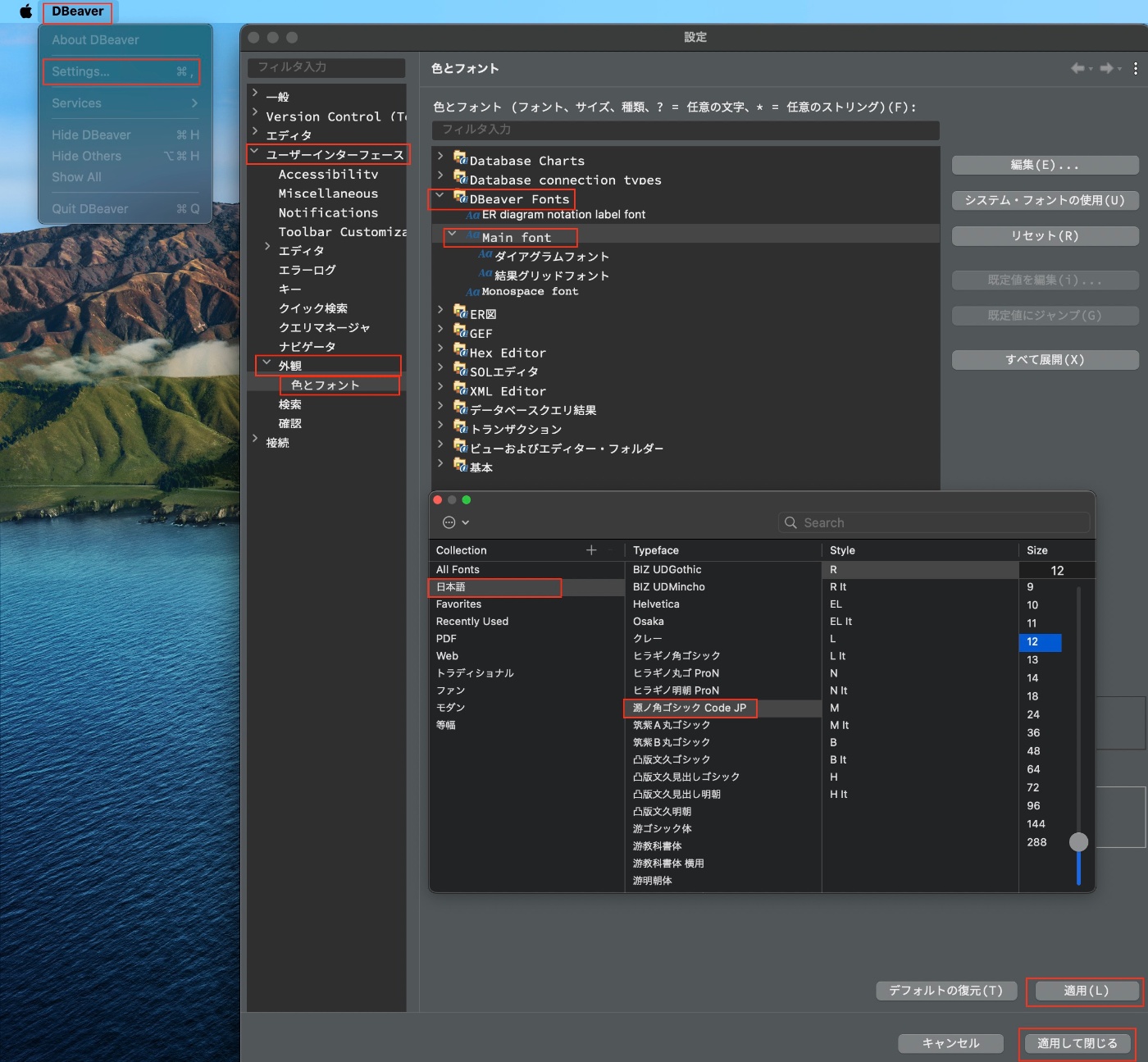The image size is (1148, 1062).
Task: Choose Settings... from the DBeaver menu
Action: pos(121,71)
